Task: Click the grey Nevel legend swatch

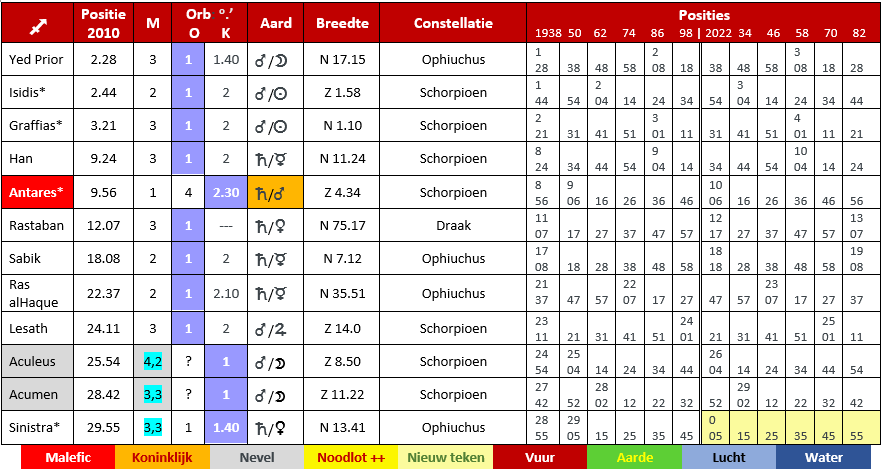Action: click(x=257, y=457)
